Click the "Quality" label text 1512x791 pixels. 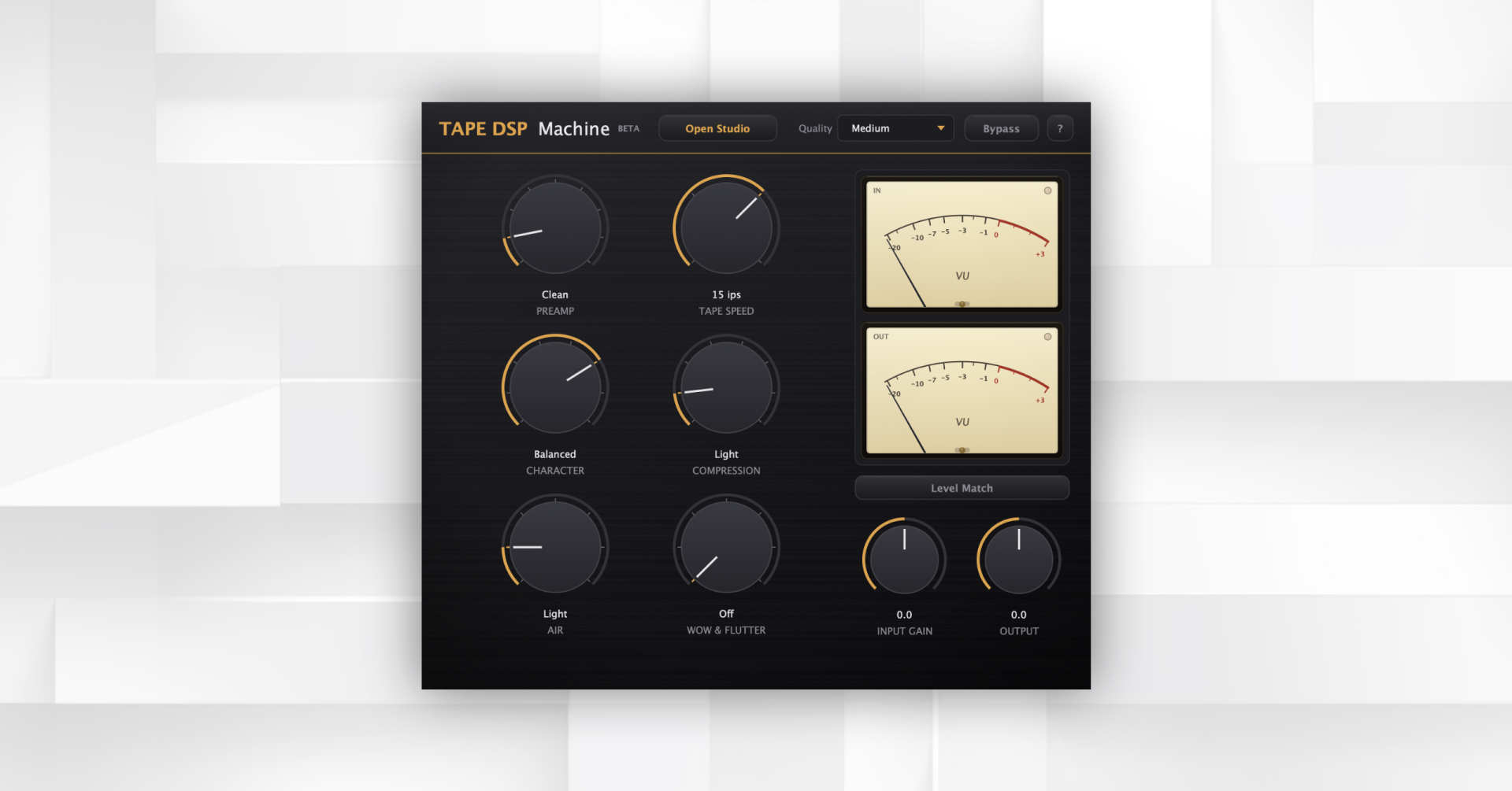click(x=815, y=128)
